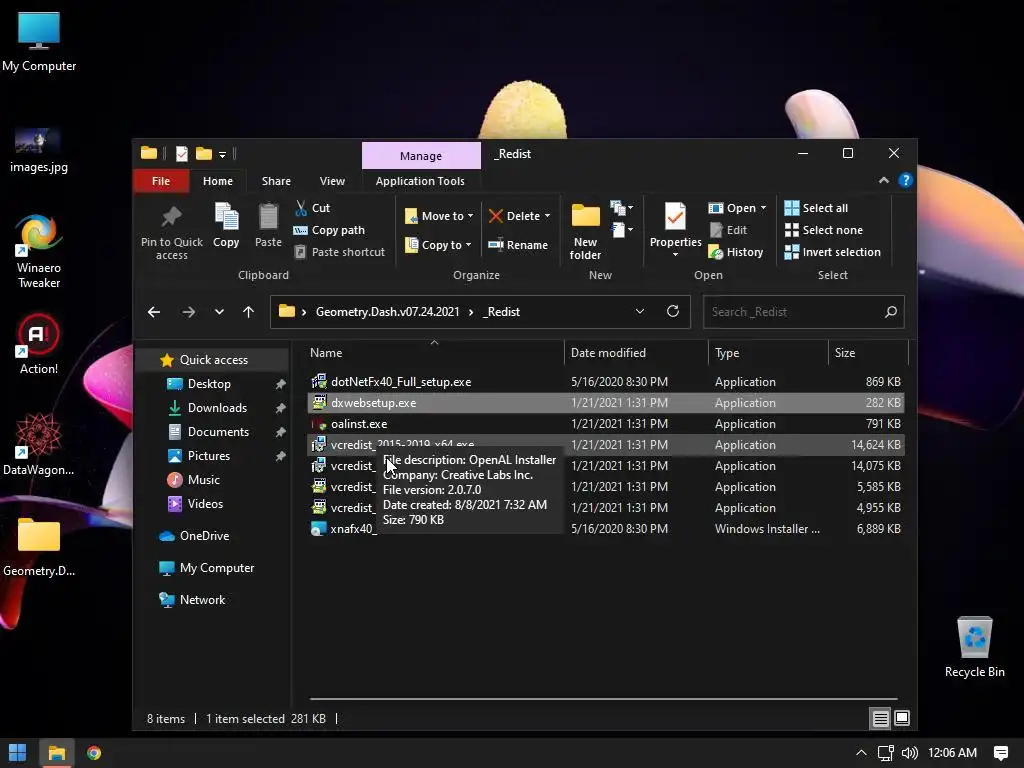Open OneDrive in navigation pane
The height and width of the screenshot is (768, 1024).
coord(204,536)
